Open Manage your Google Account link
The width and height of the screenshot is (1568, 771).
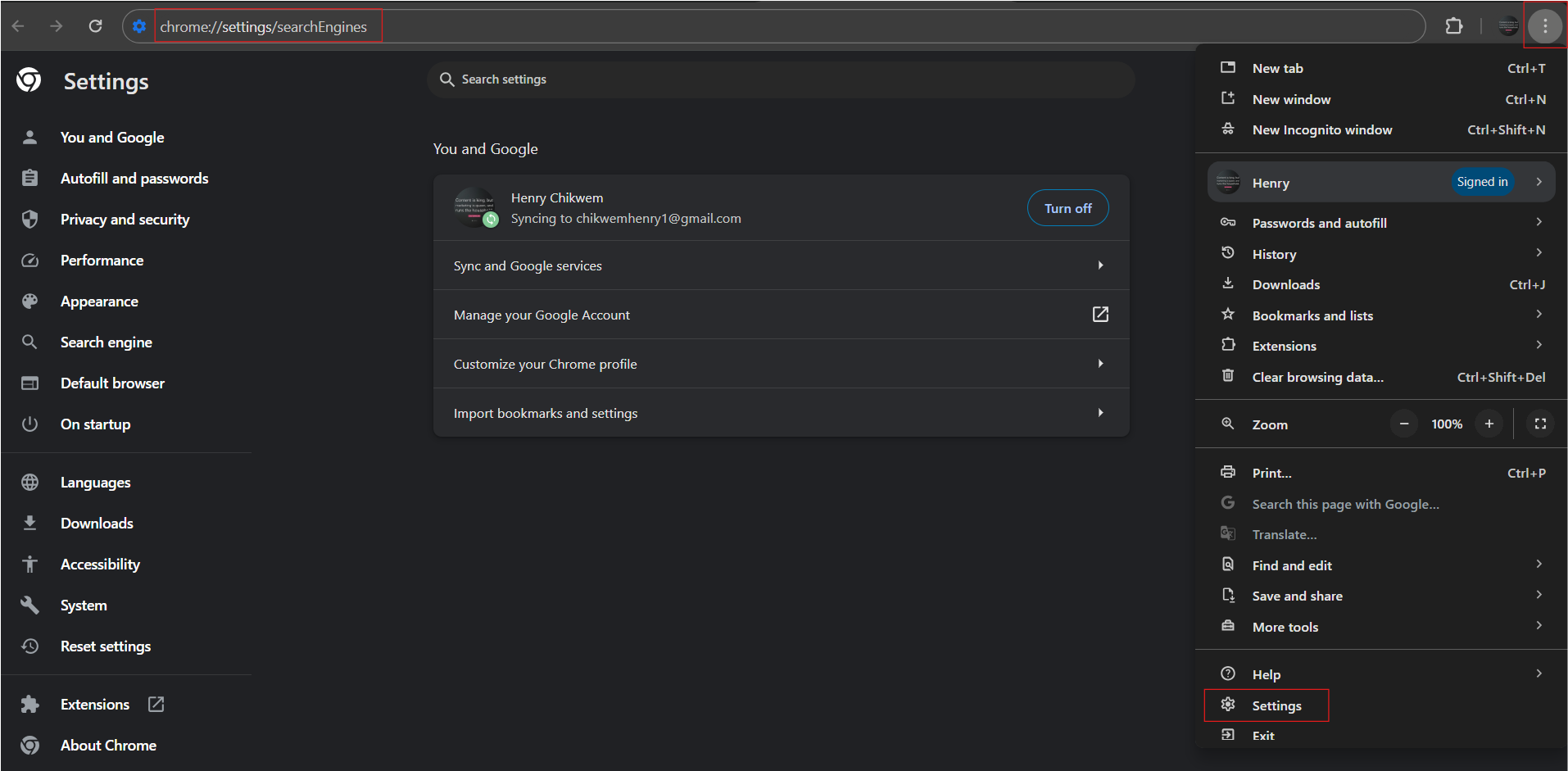tap(782, 315)
